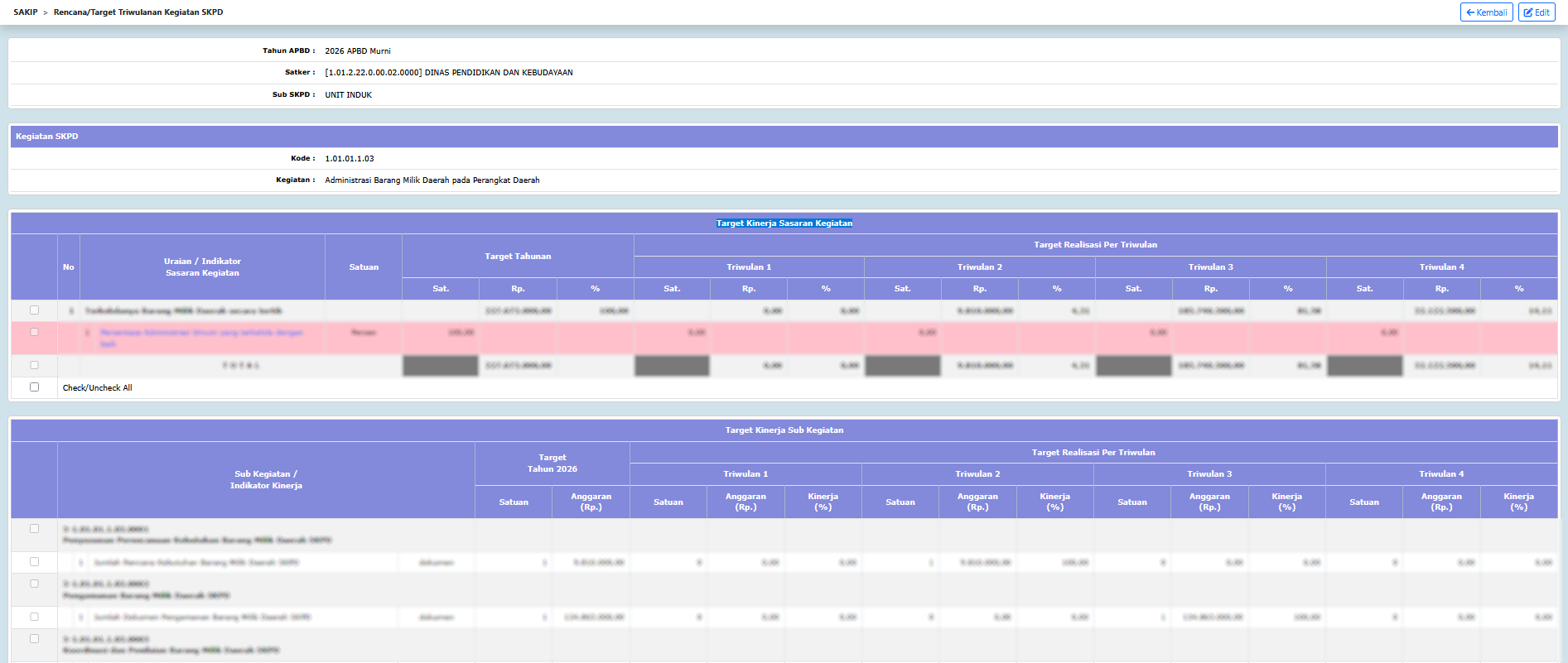Image resolution: width=1568 pixels, height=663 pixels.
Task: Open Rencana/Target Triwulanan Kegiatan SKPD breadcrumb
Action: point(138,12)
